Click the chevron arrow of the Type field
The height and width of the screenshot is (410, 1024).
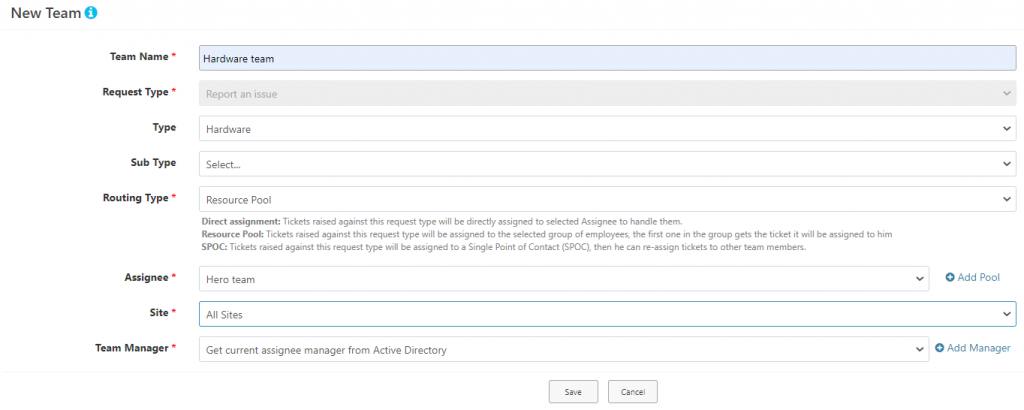(x=1006, y=129)
